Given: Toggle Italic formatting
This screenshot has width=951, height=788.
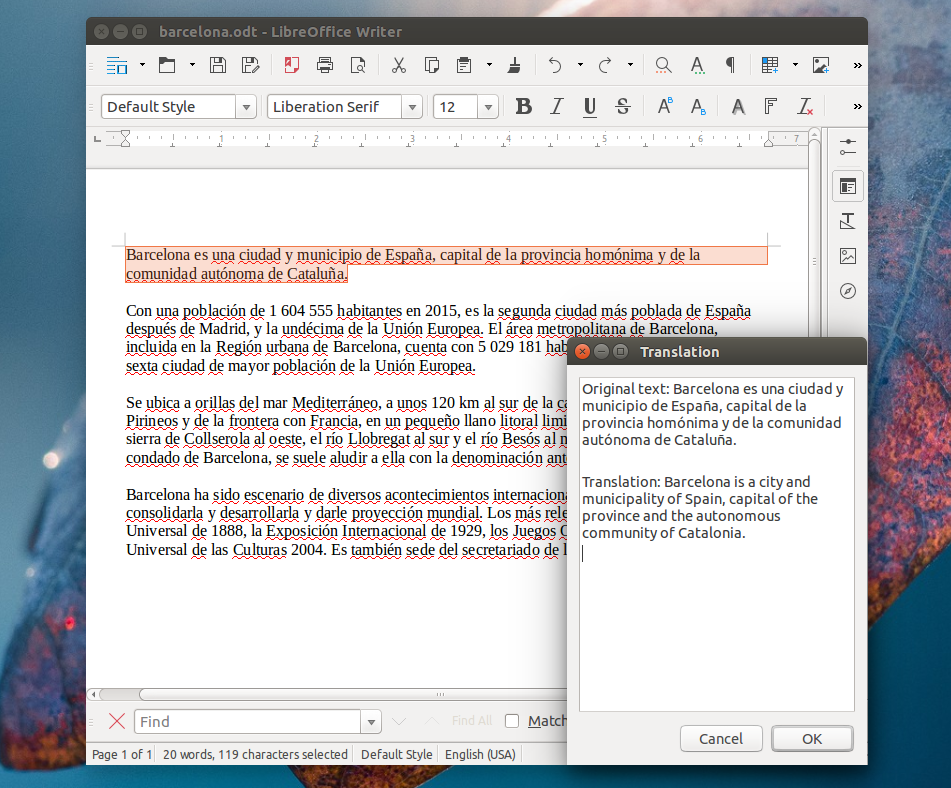Looking at the screenshot, I should [x=557, y=107].
